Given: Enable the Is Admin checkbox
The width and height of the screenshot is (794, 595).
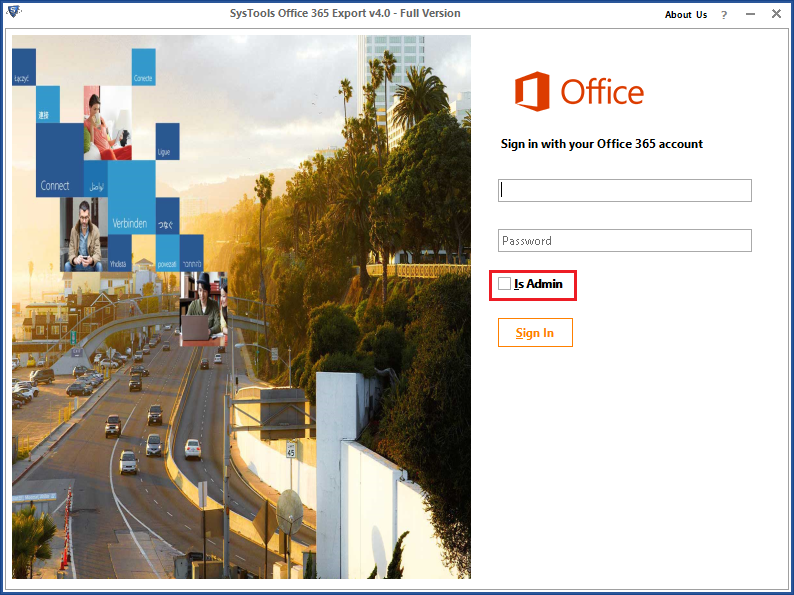Looking at the screenshot, I should (504, 284).
